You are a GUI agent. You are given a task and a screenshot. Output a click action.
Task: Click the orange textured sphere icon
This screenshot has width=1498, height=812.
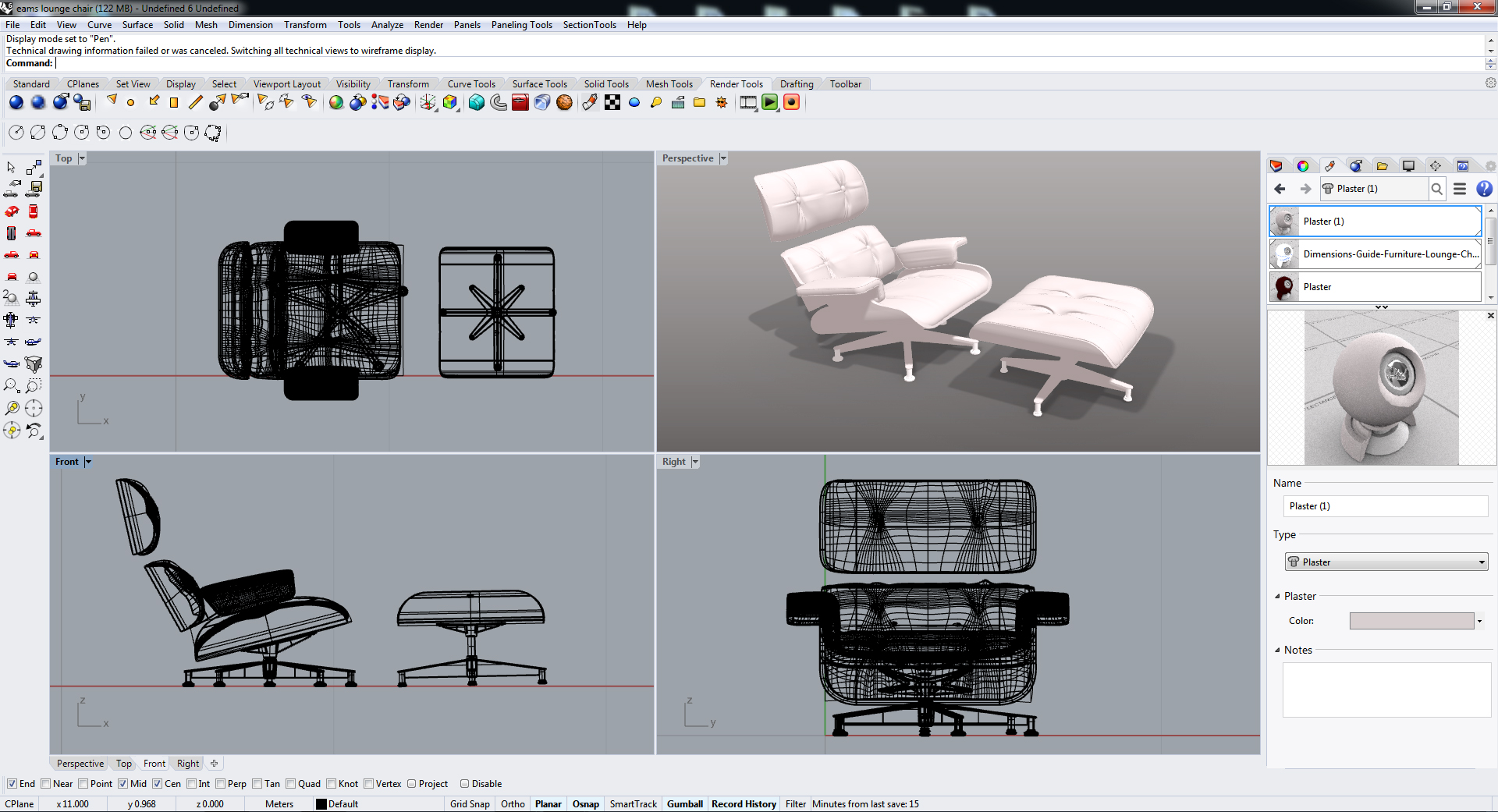(x=564, y=102)
